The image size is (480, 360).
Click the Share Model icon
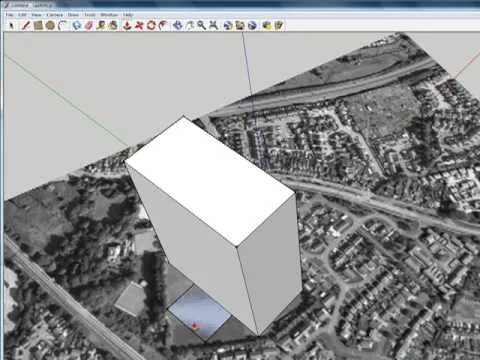(x=279, y=25)
